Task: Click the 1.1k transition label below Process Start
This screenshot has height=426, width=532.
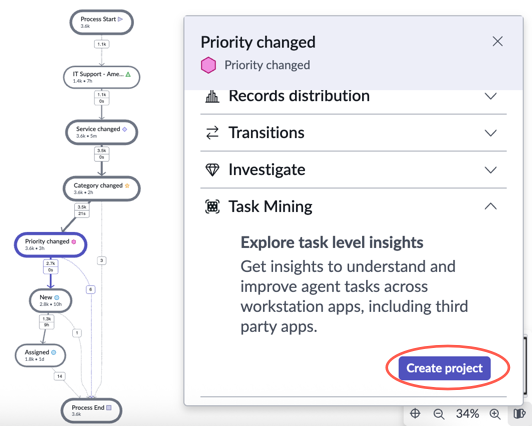Action: (x=101, y=44)
